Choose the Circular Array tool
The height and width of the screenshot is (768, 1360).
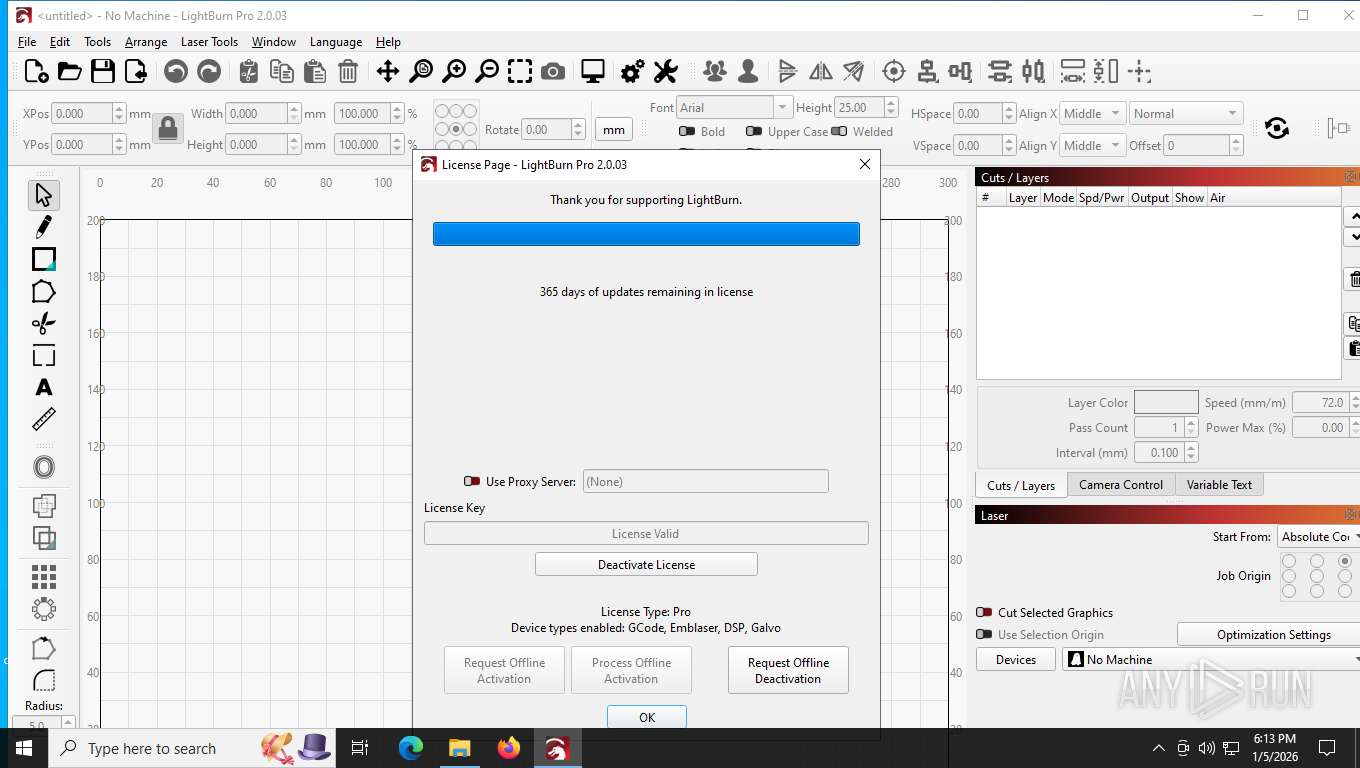43,609
